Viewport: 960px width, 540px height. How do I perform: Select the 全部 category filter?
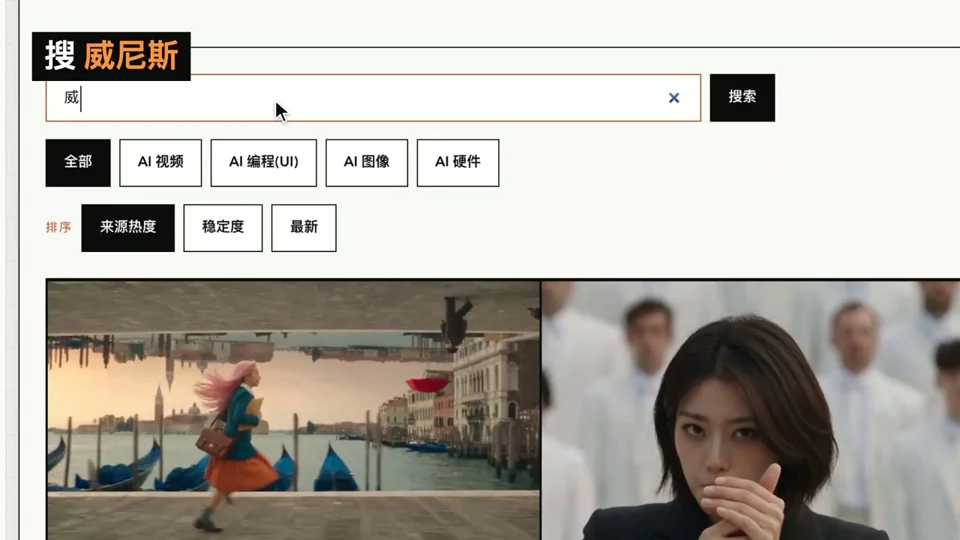[x=78, y=162]
